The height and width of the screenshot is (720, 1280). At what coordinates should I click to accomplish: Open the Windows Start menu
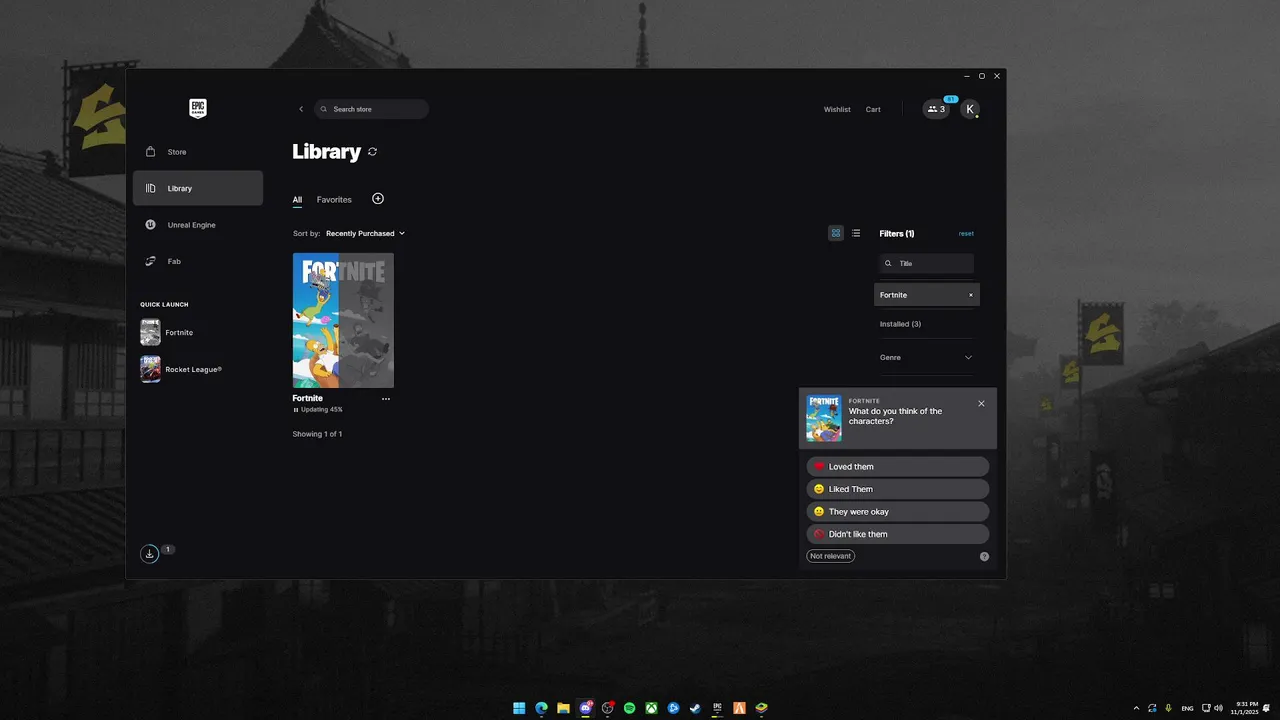519,708
